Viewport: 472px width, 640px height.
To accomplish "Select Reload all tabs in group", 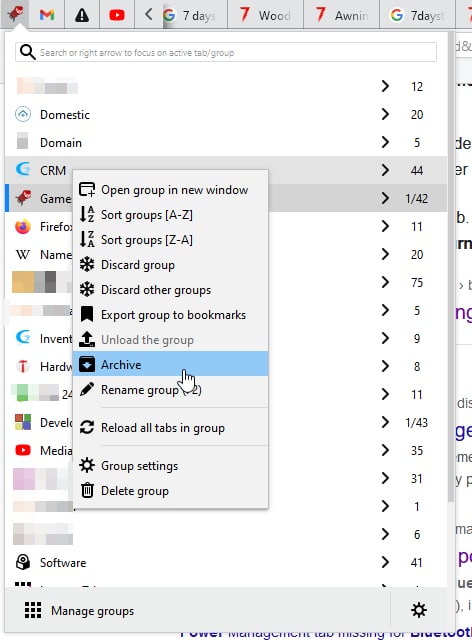I will coord(171,427).
